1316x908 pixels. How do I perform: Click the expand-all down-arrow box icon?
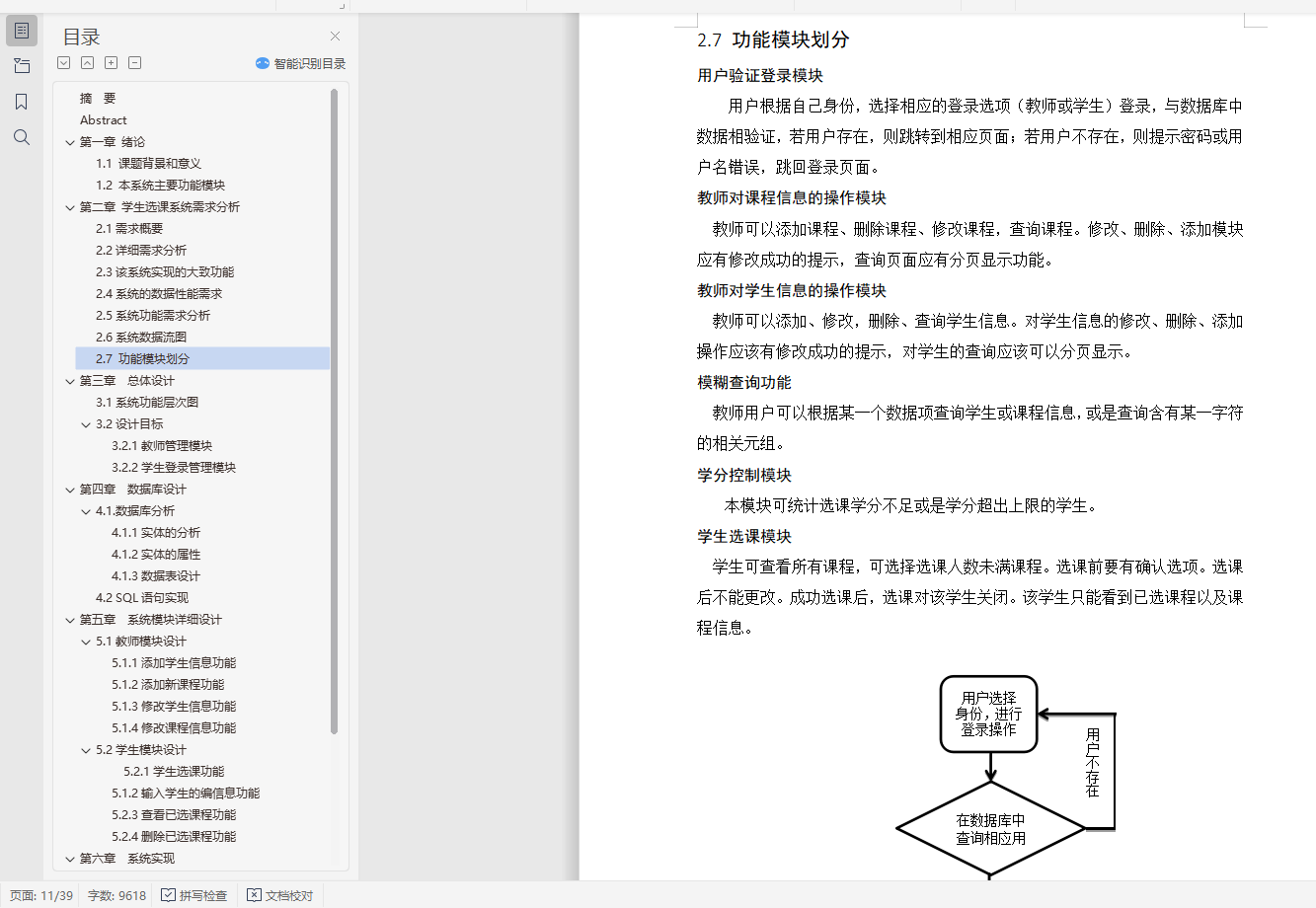point(64,63)
